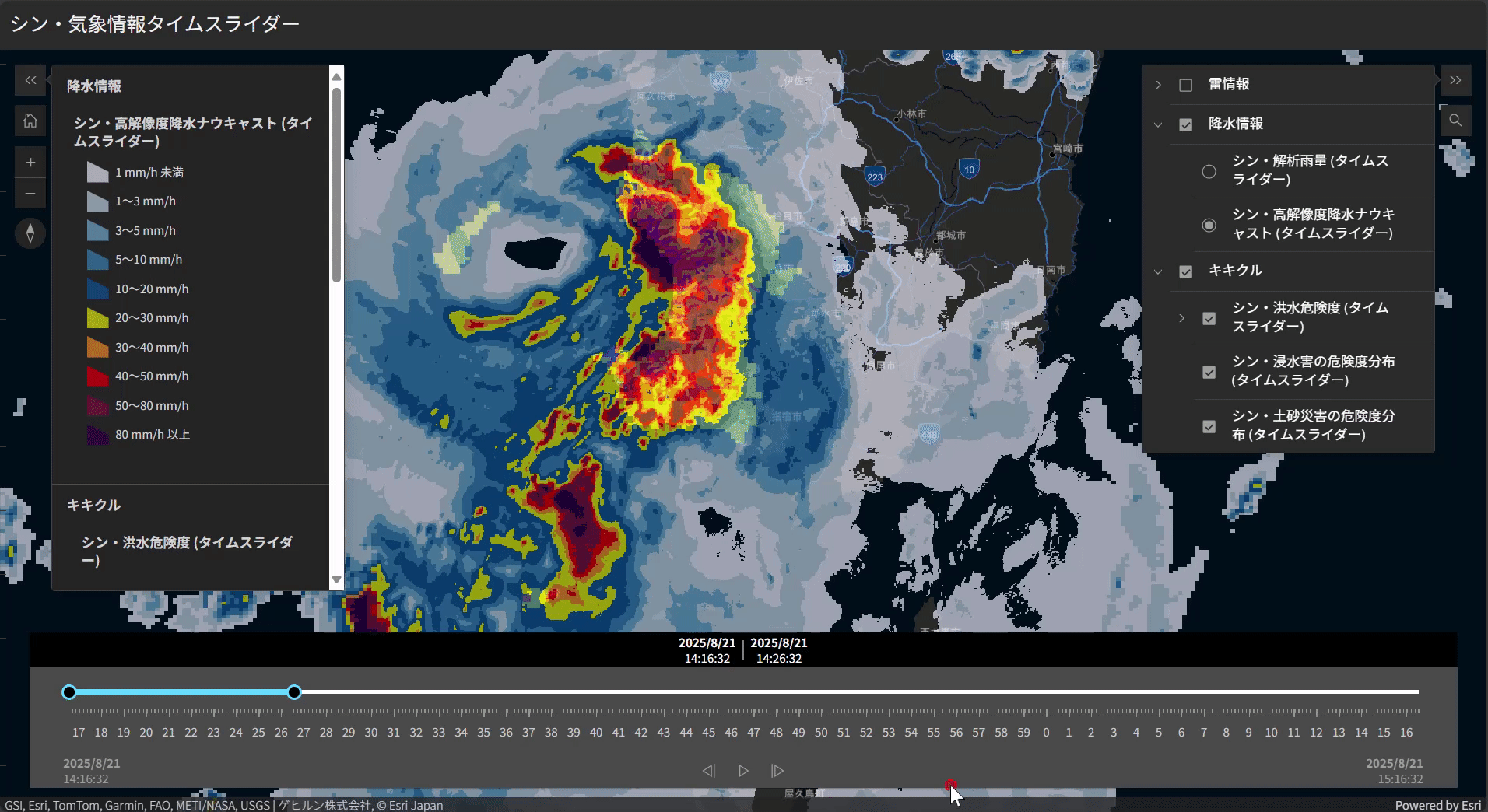Step to the next time frame
The width and height of the screenshot is (1488, 812).
[777, 771]
